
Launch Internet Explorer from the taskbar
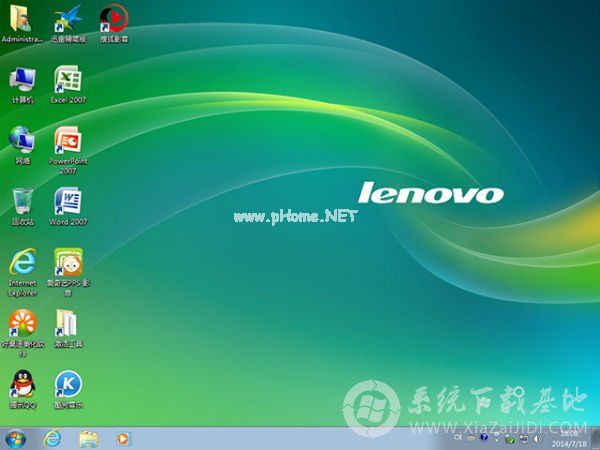point(52,439)
